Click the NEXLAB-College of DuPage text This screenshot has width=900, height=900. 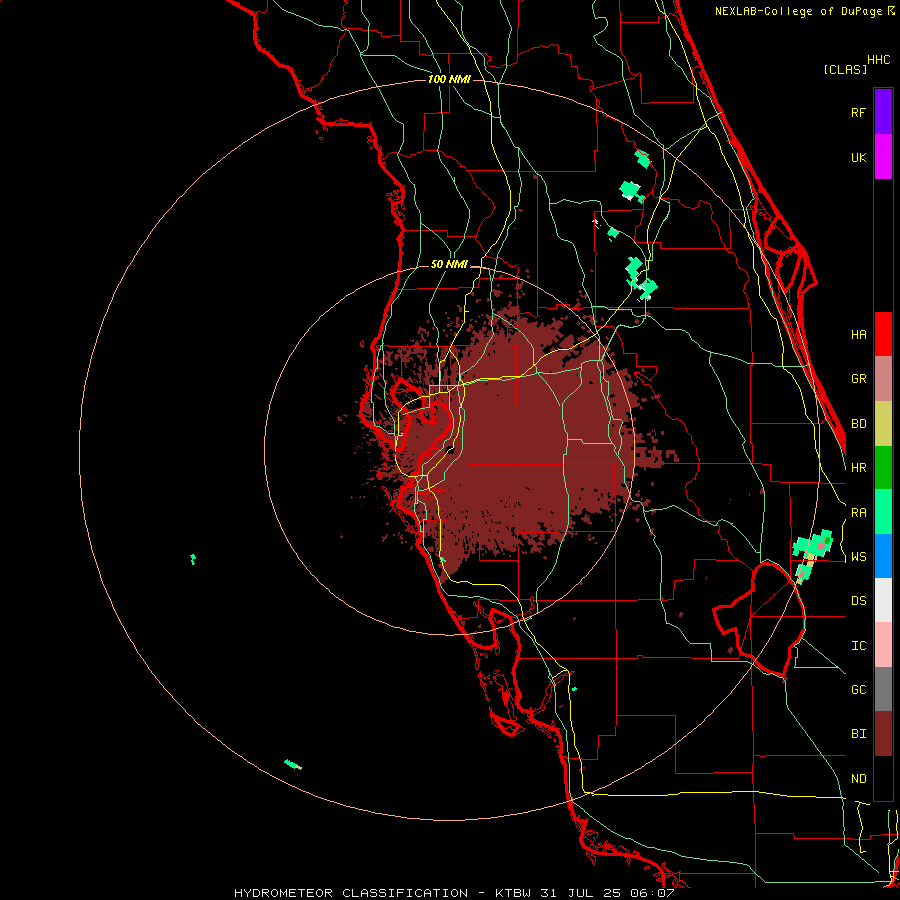coord(800,11)
